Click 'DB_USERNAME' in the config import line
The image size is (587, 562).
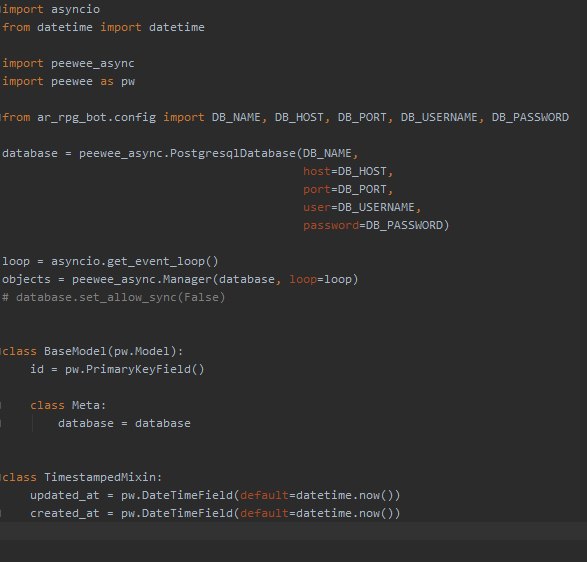point(439,118)
